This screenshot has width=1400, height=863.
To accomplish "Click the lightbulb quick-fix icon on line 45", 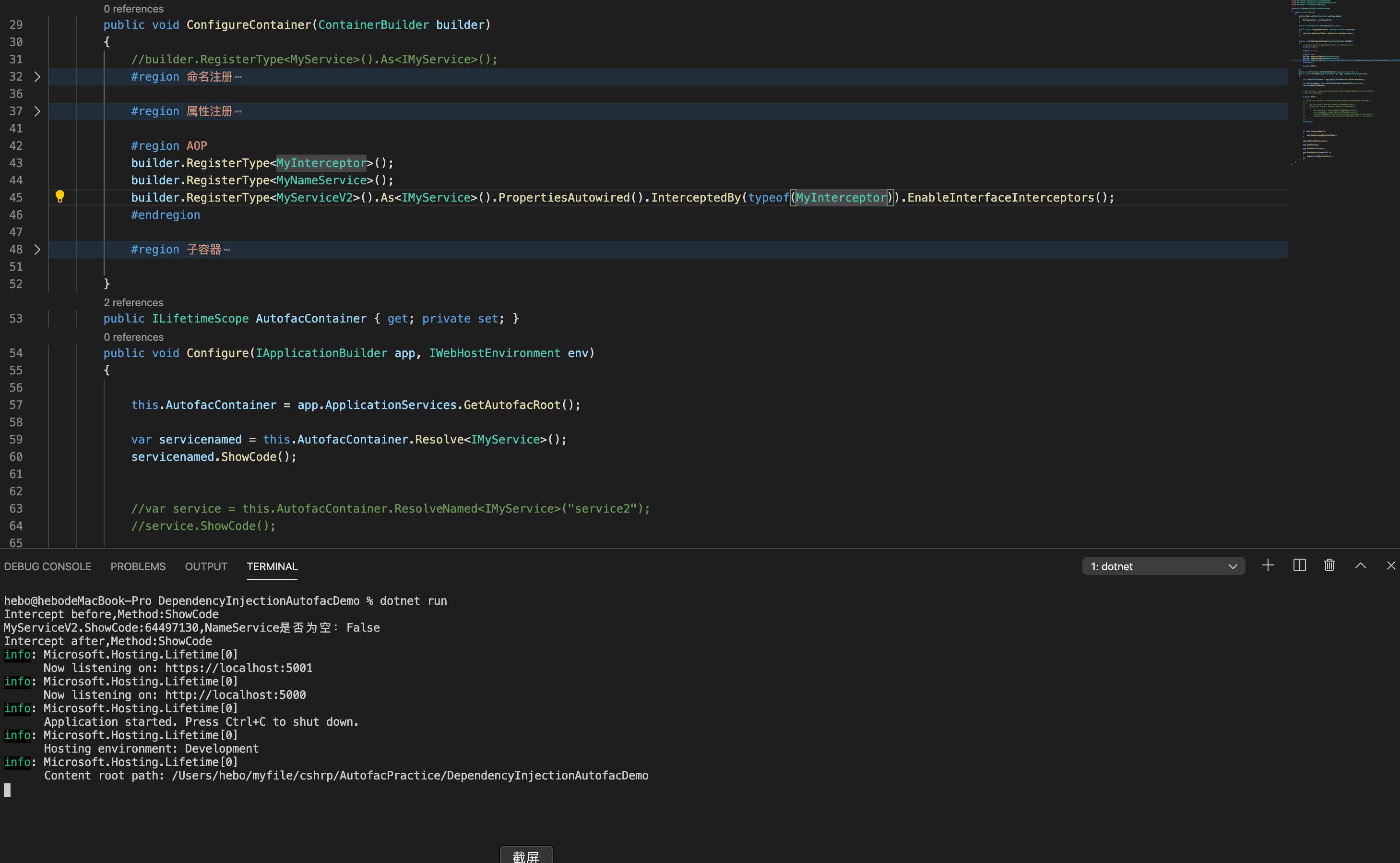I will [60, 197].
